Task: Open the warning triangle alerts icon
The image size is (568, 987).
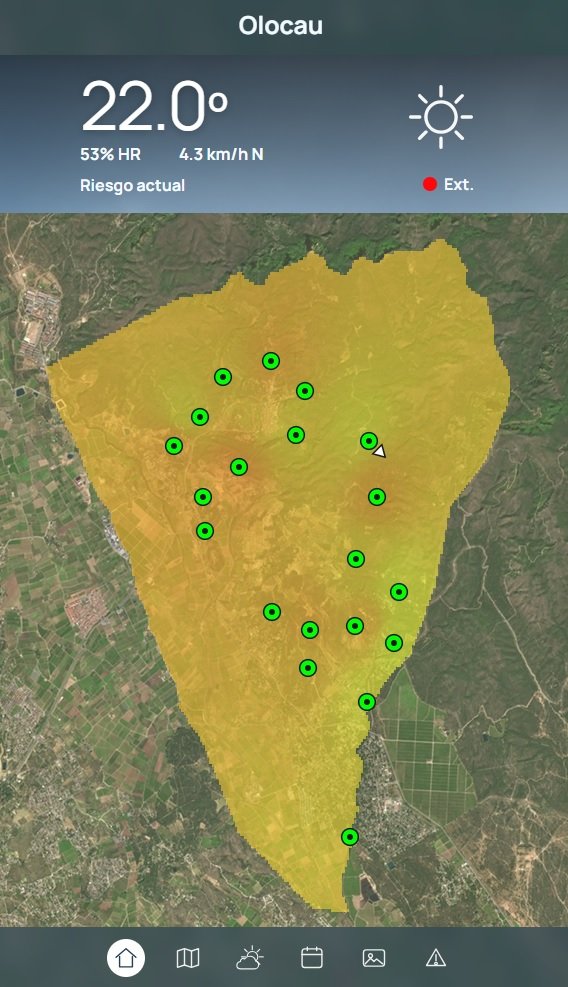Action: point(436,958)
